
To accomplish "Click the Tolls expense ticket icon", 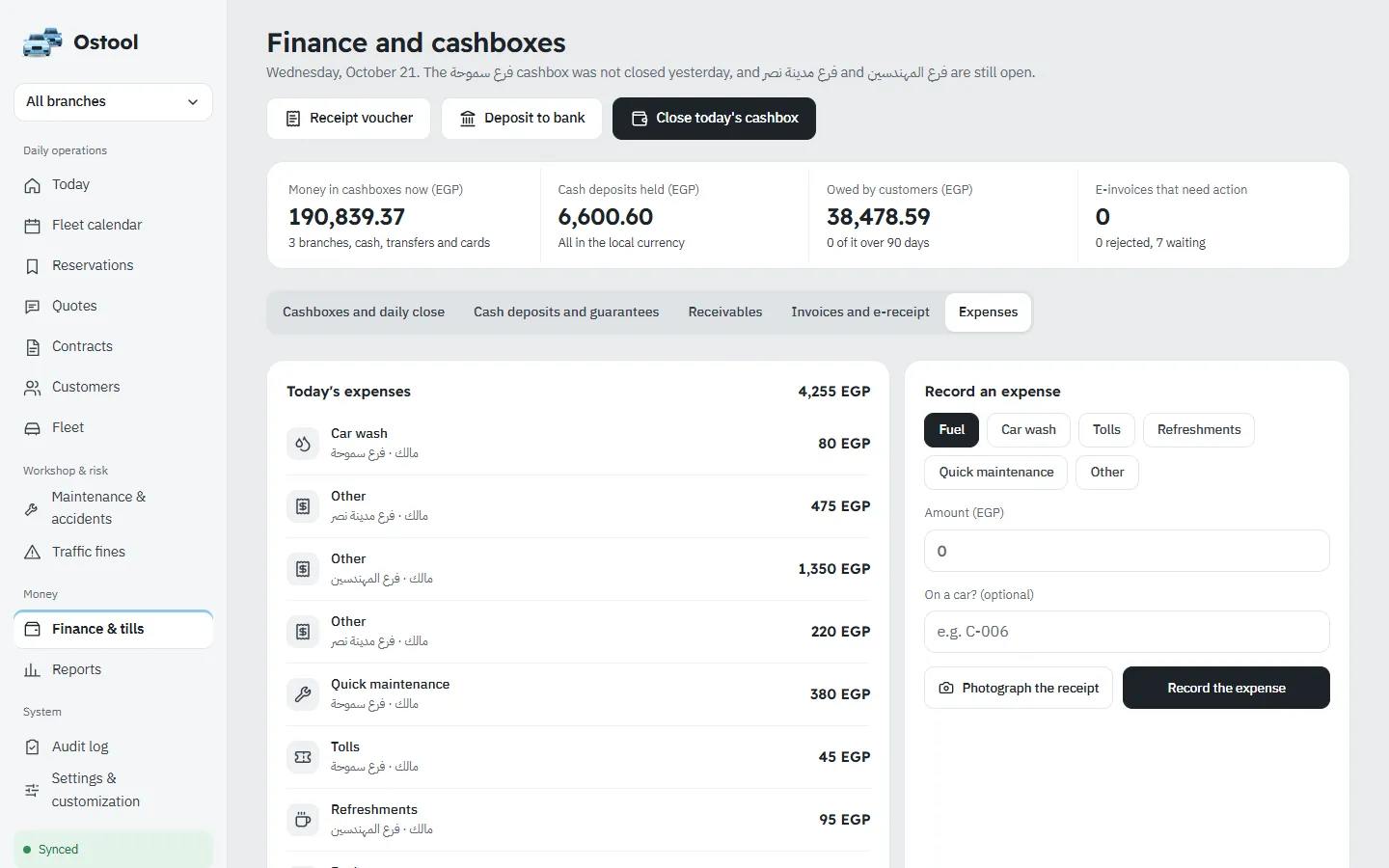I will coord(303,757).
